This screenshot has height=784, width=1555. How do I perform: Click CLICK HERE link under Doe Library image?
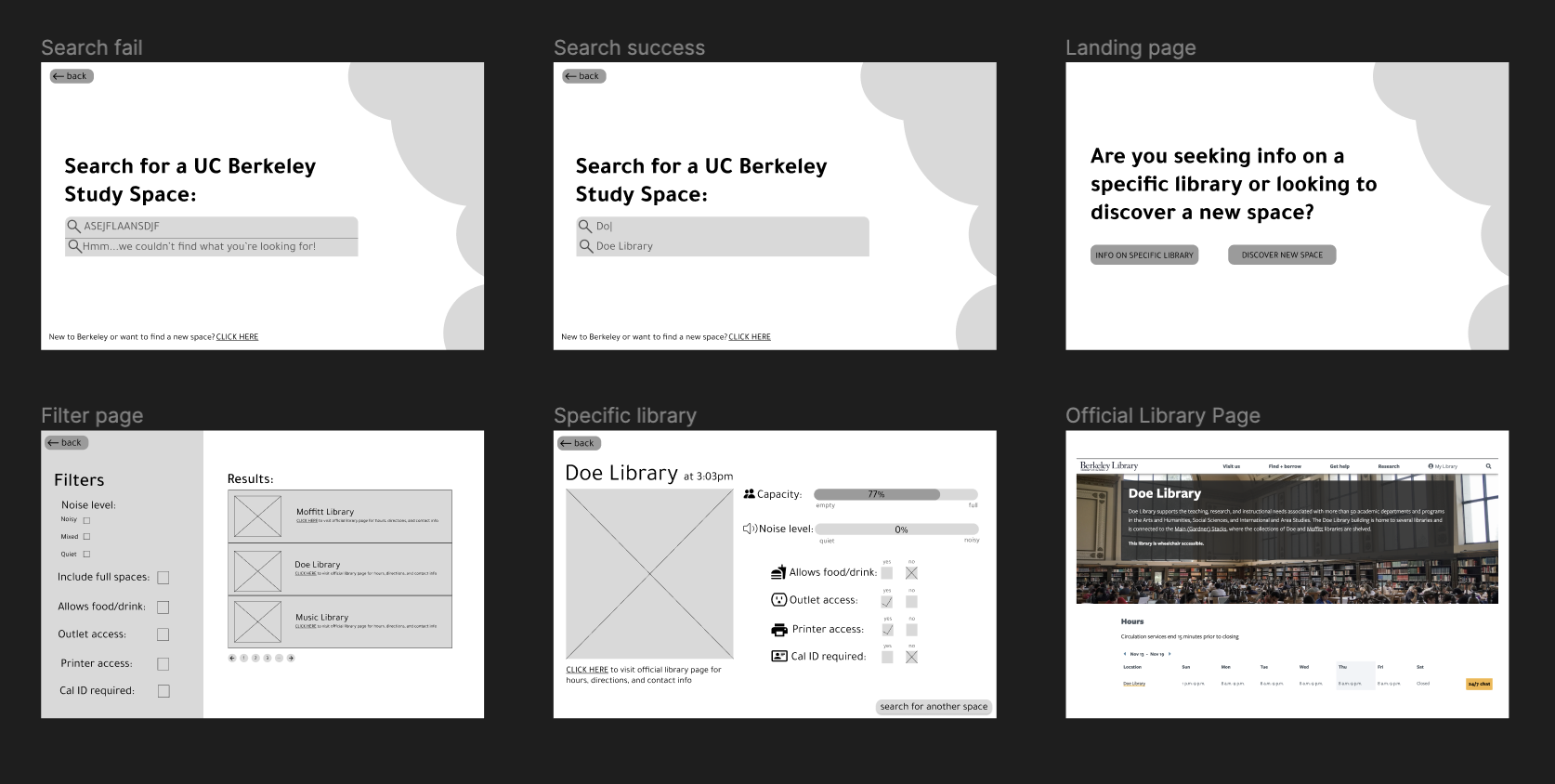click(x=587, y=670)
